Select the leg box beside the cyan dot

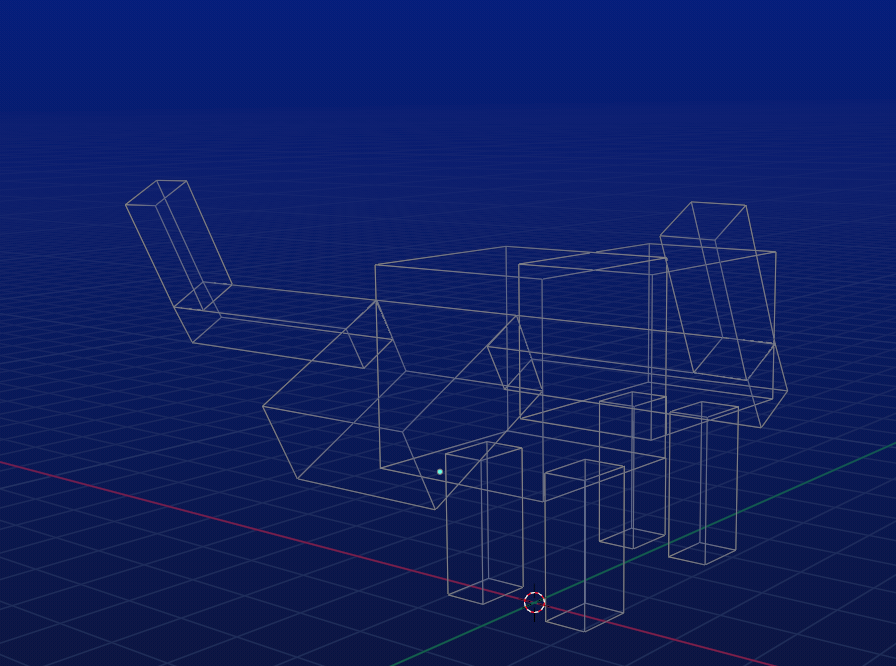pos(485,523)
